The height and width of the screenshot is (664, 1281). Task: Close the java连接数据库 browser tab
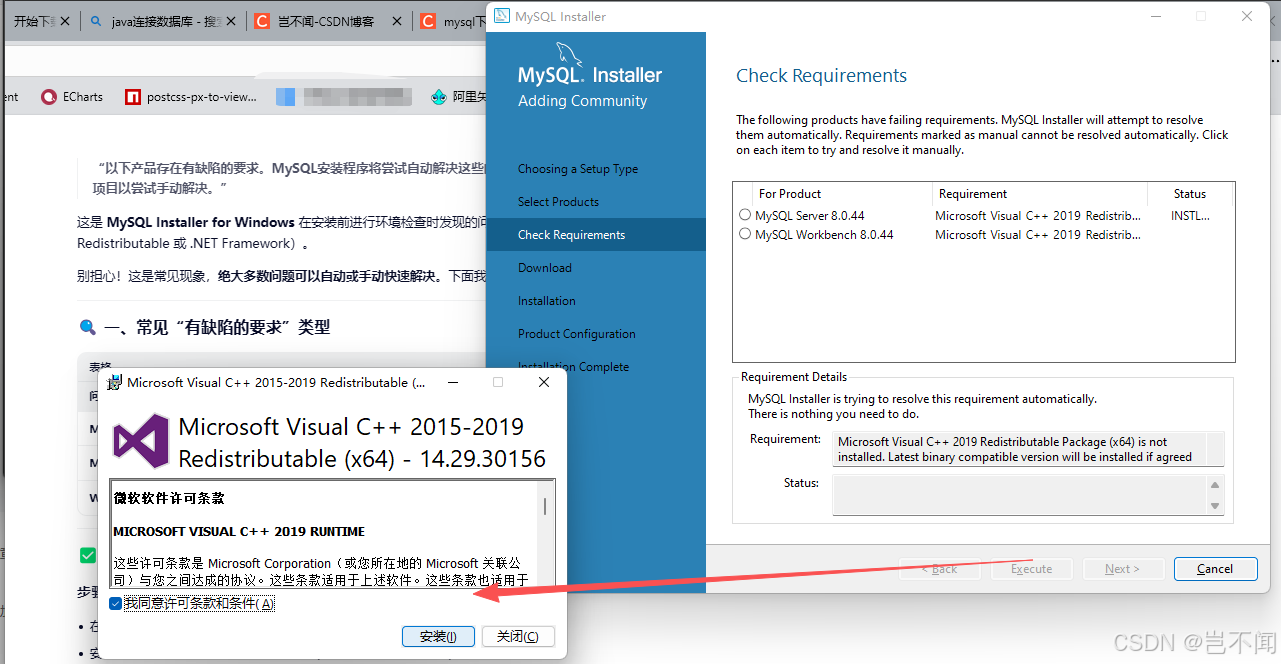(x=230, y=21)
